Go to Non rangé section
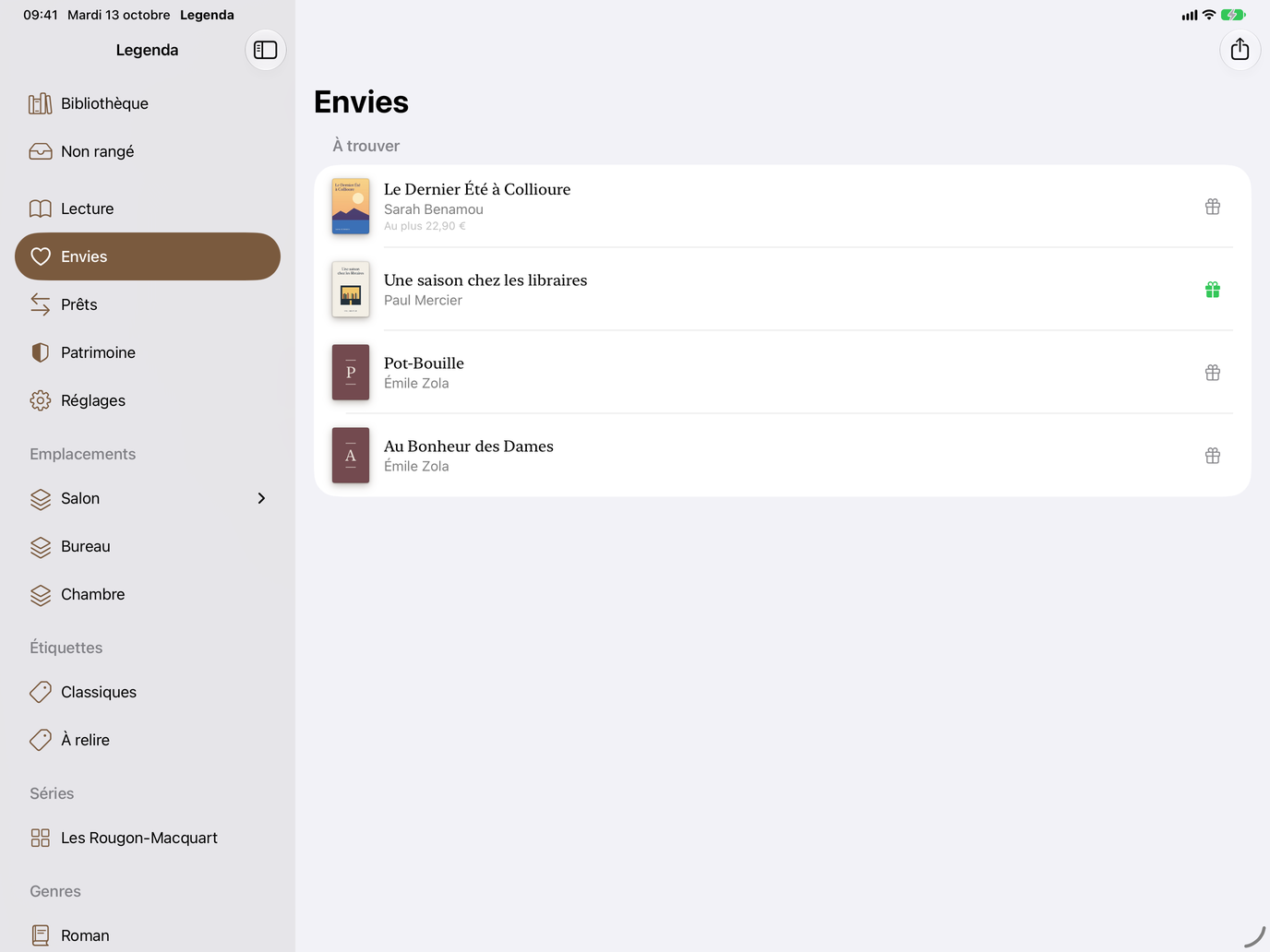The width and height of the screenshot is (1270, 952). point(148,151)
